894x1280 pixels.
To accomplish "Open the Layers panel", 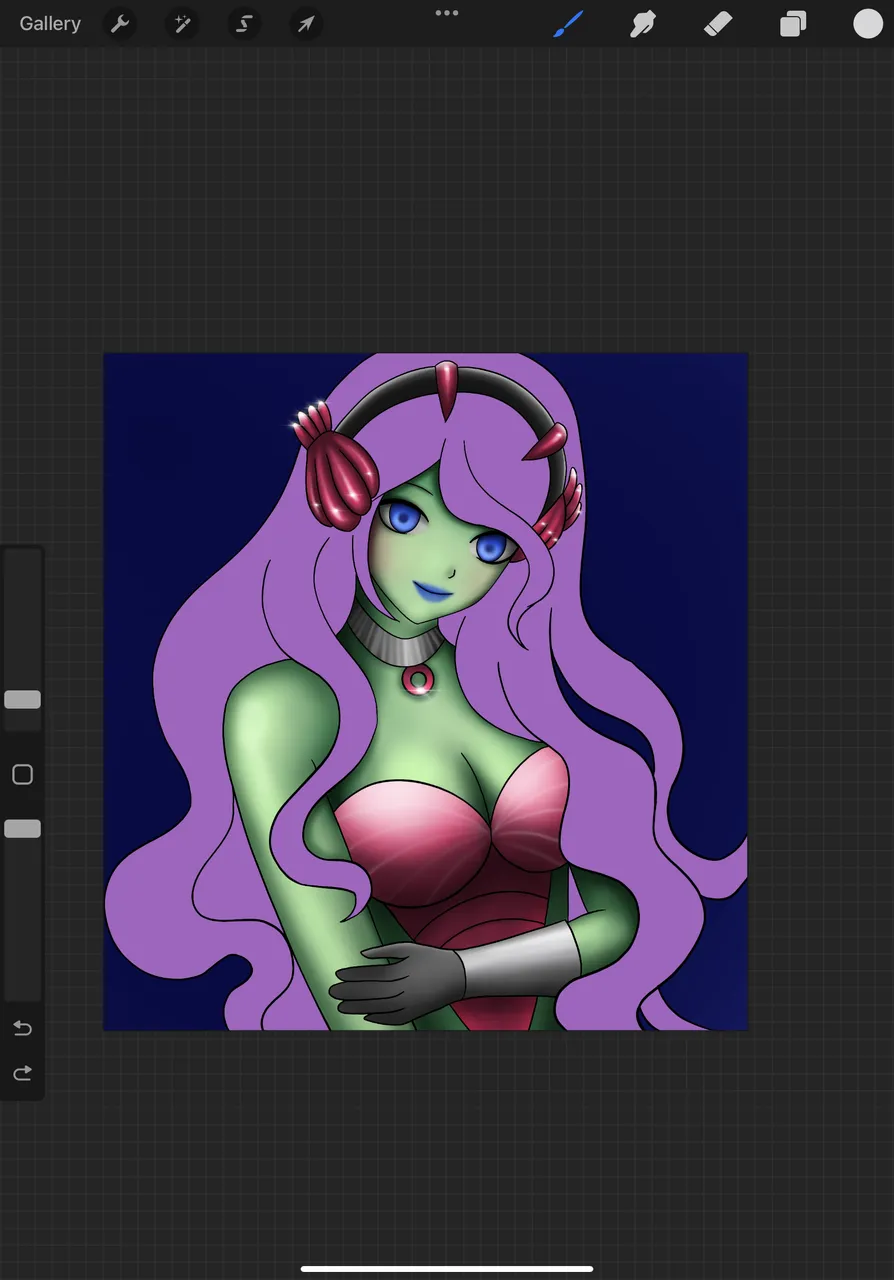I will tap(793, 24).
